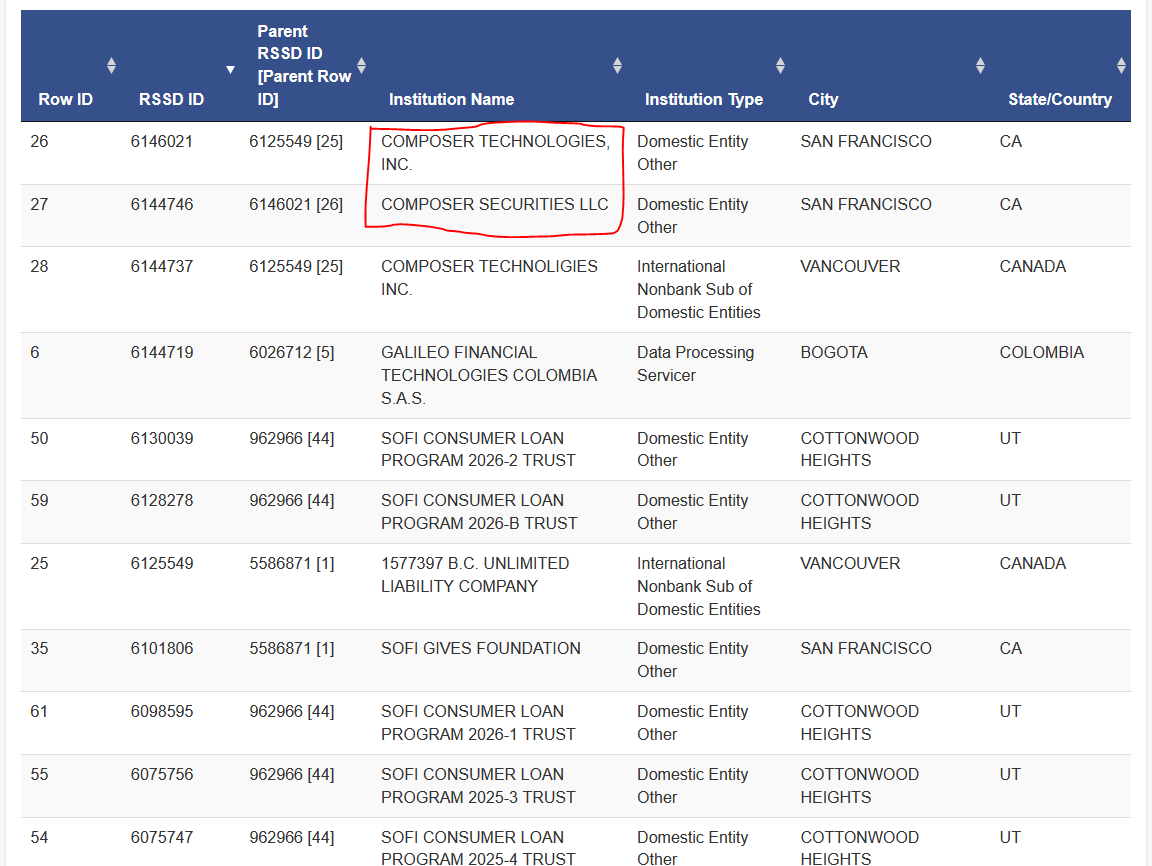
Task: Click the Institution Name column header
Action: 451,99
